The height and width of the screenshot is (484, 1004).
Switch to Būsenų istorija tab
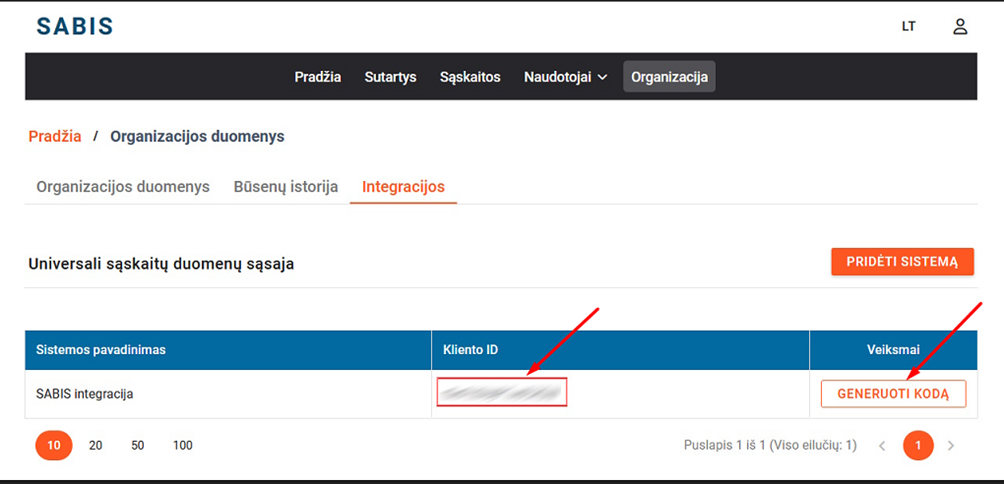coord(286,187)
